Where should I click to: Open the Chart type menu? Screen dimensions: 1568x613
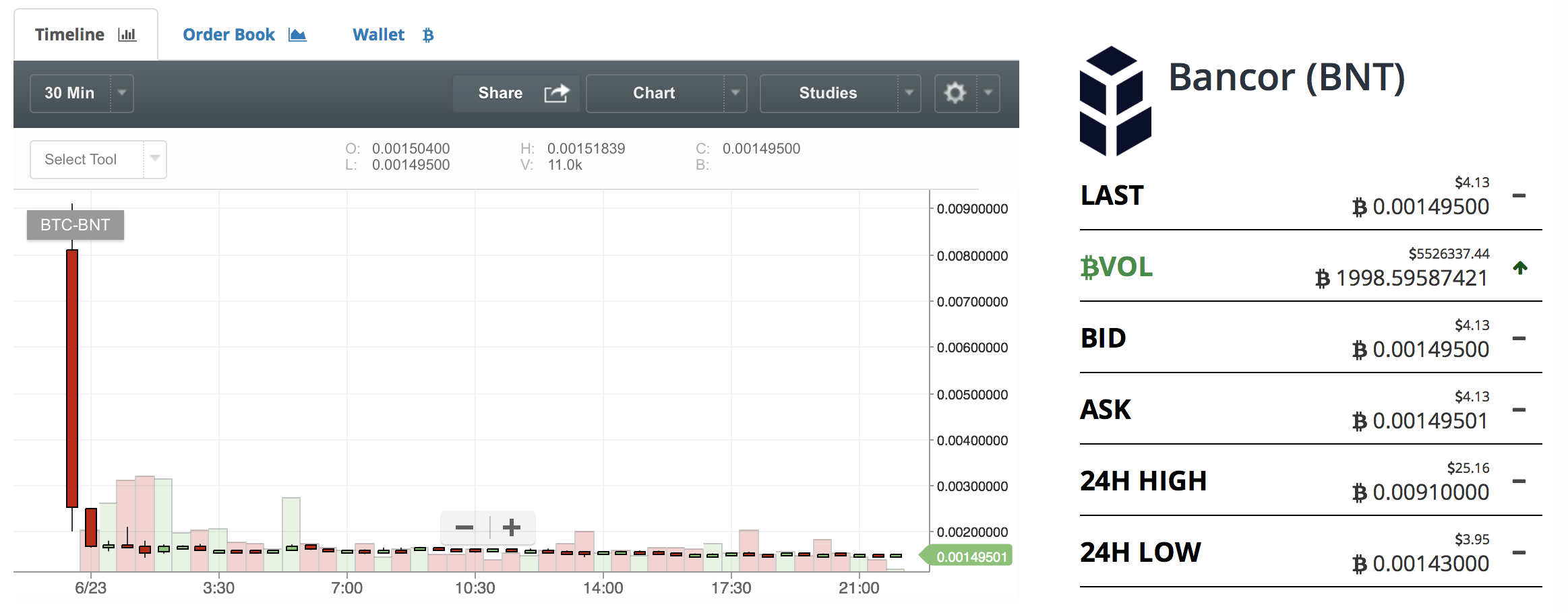click(x=667, y=93)
